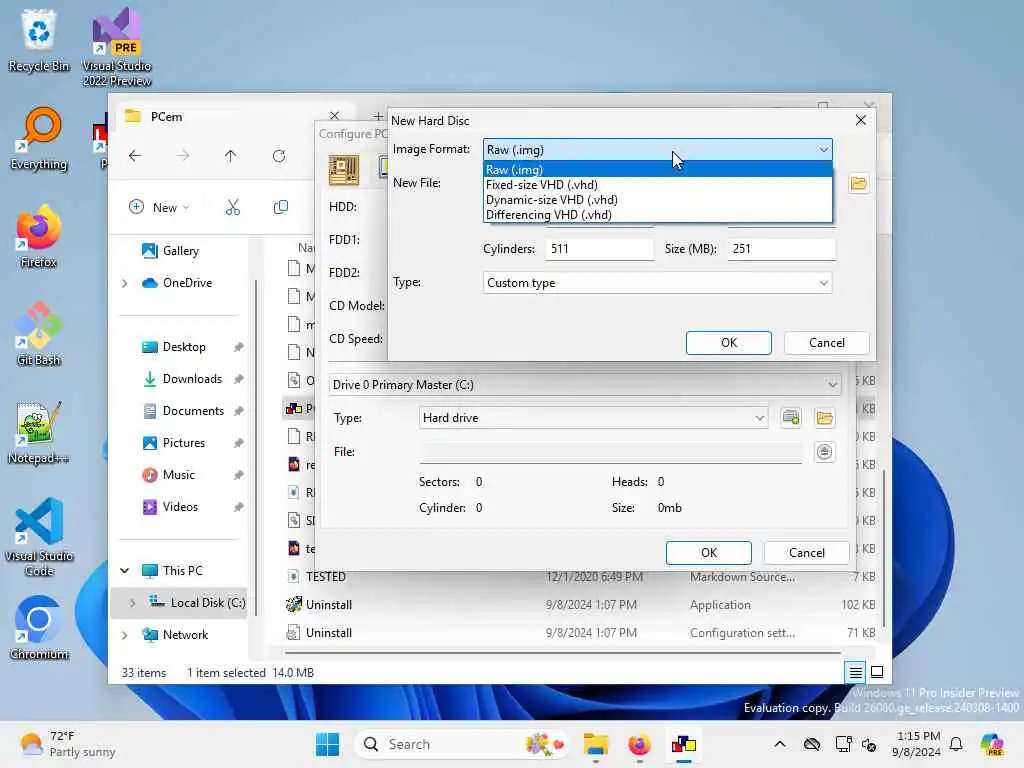Collapse the Image Format combo box

click(x=824, y=150)
